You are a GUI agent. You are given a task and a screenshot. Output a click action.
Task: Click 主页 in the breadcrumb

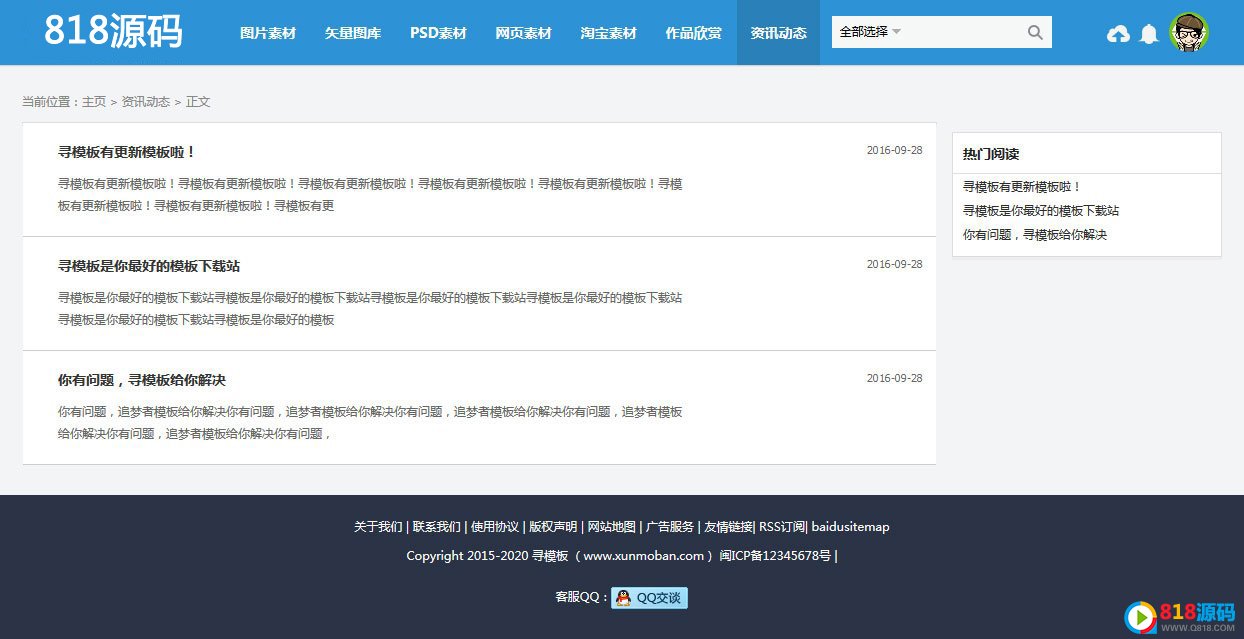[x=94, y=102]
